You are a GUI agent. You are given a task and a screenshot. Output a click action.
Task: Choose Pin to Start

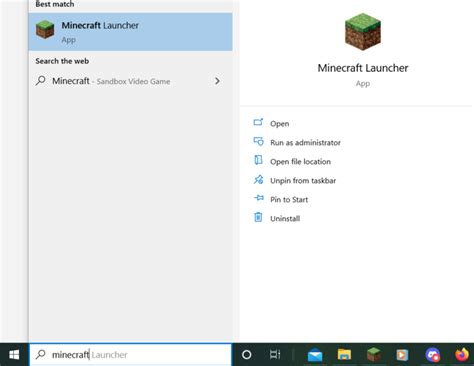click(289, 200)
